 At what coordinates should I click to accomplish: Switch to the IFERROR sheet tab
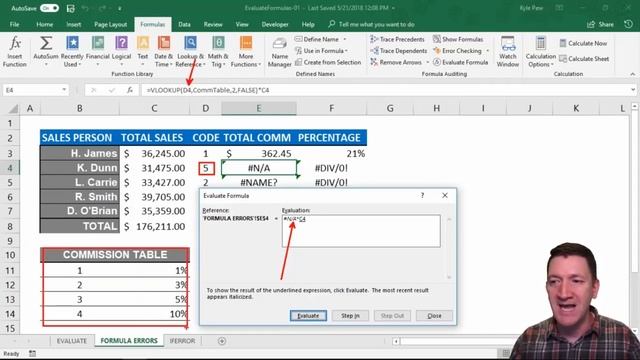[x=182, y=341]
